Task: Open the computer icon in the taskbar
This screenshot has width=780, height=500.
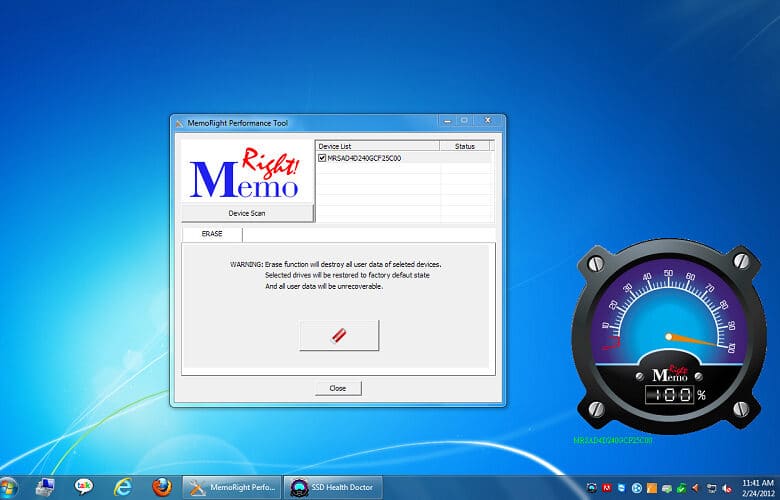Action: 45,488
